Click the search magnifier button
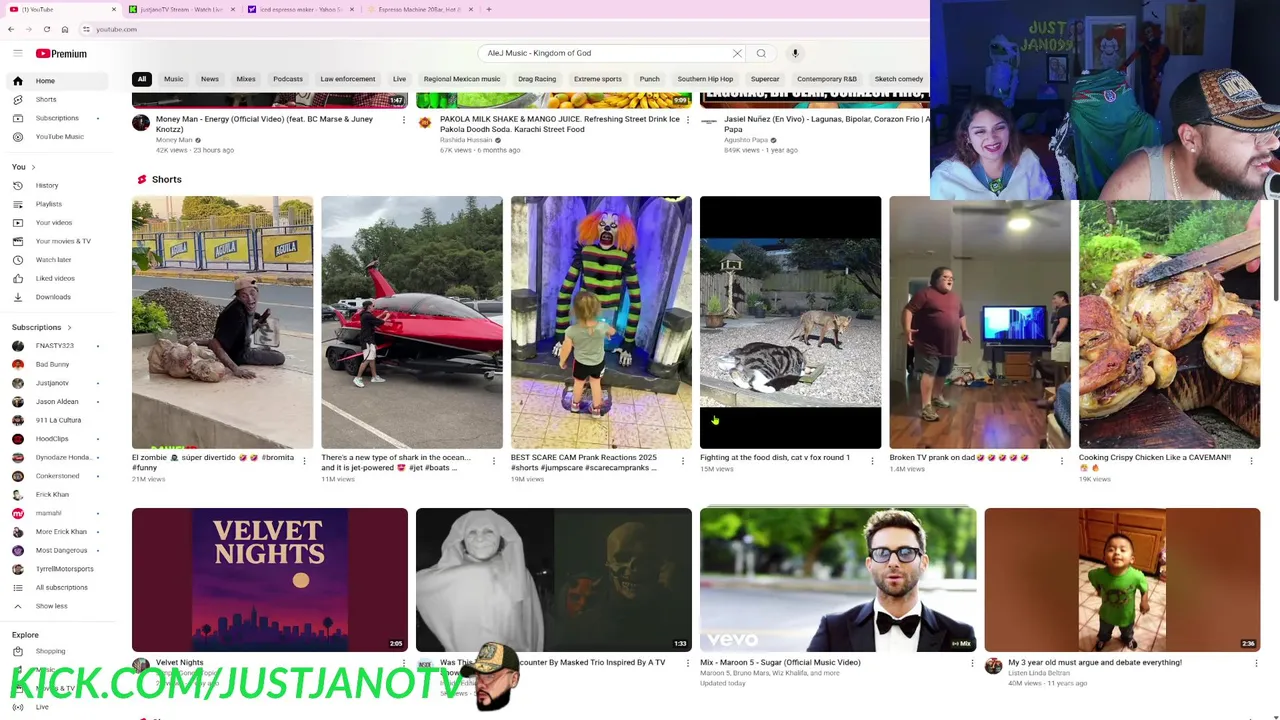The image size is (1280, 720). tap(761, 53)
